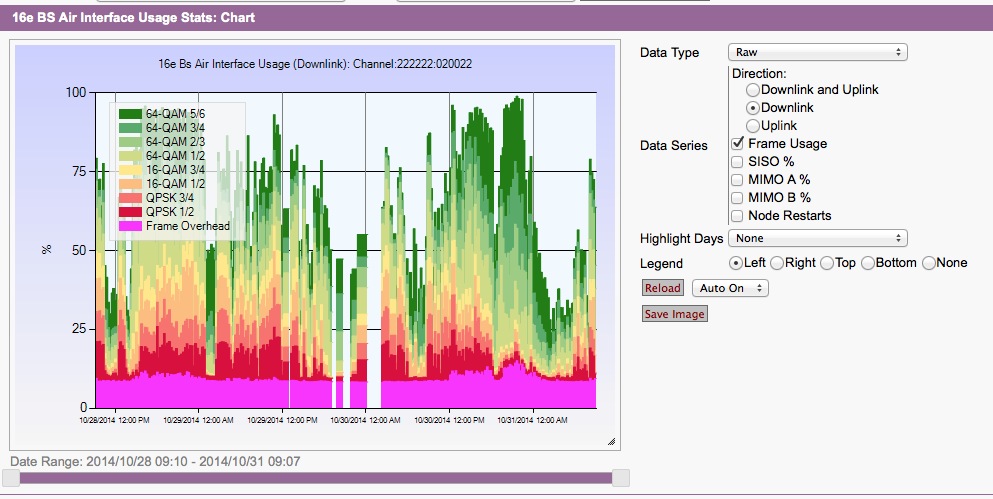Set legend position to Top

[826, 263]
